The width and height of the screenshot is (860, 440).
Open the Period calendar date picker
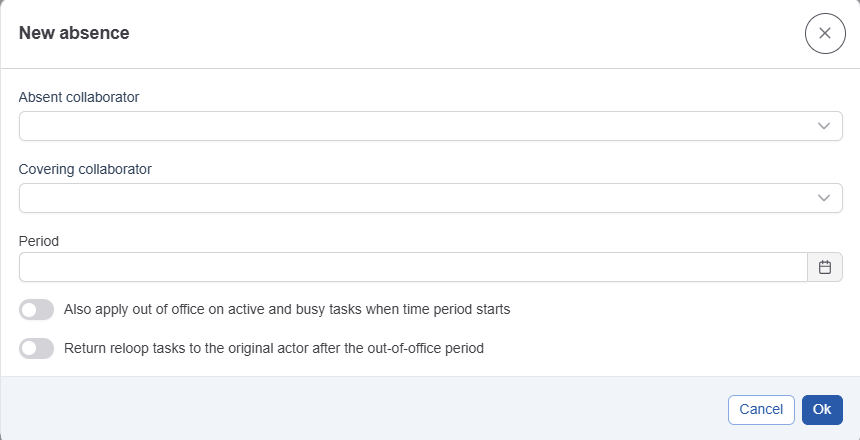click(825, 267)
